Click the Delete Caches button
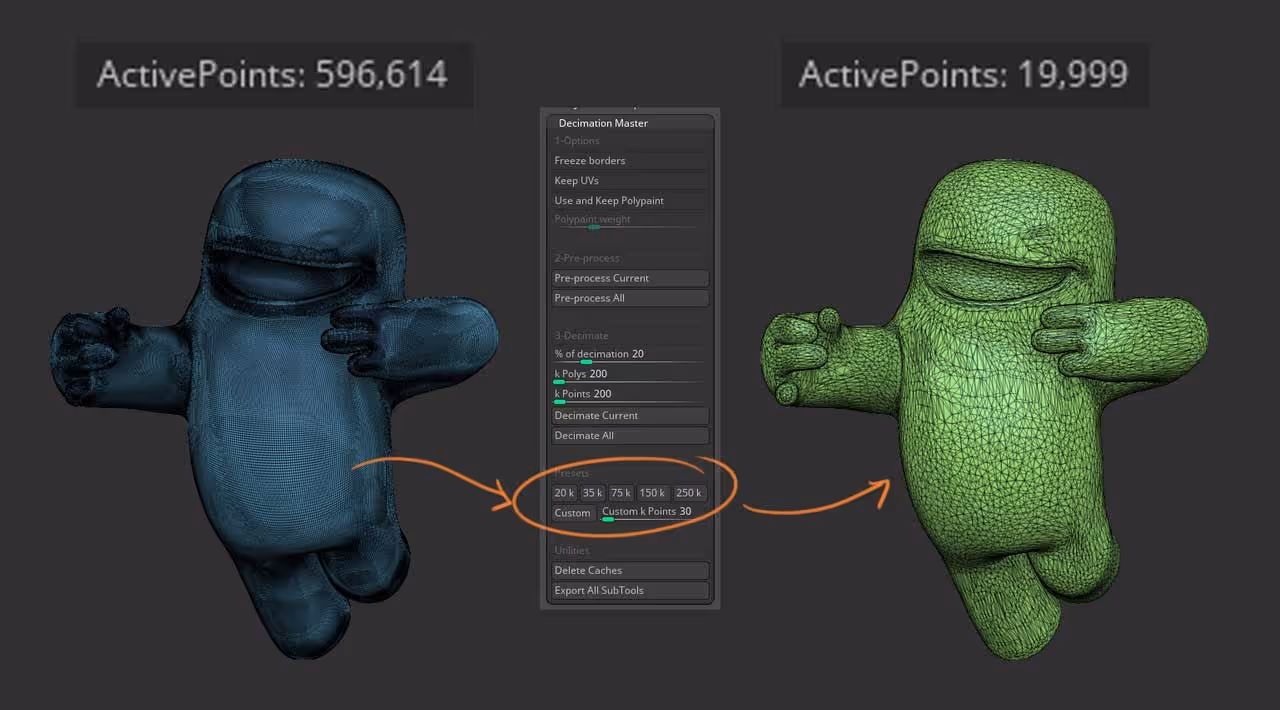 (630, 571)
